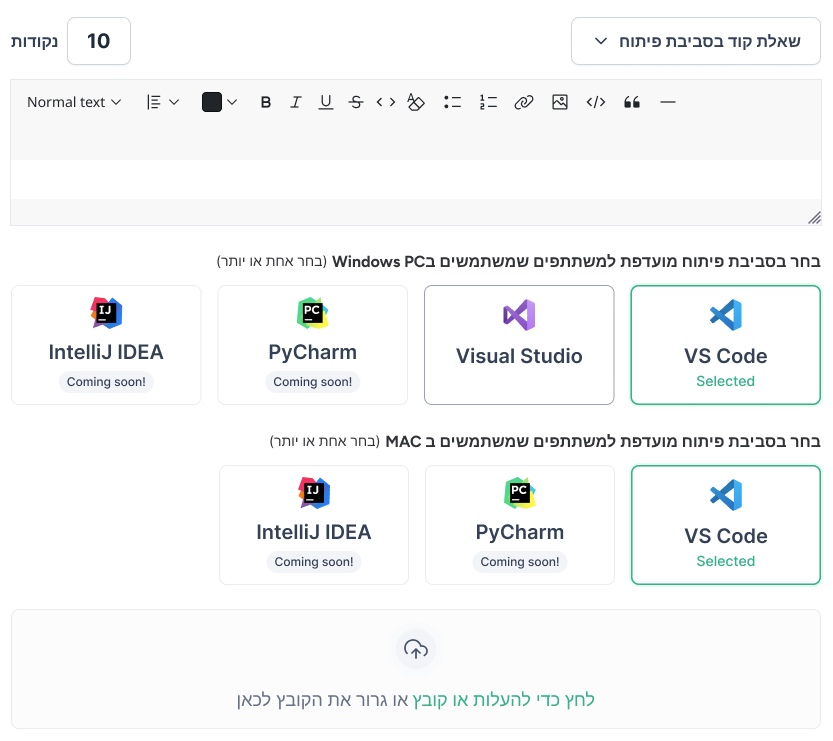This screenshot has height=741, width=833.
Task: Toggle underline formatting
Action: tap(326, 102)
